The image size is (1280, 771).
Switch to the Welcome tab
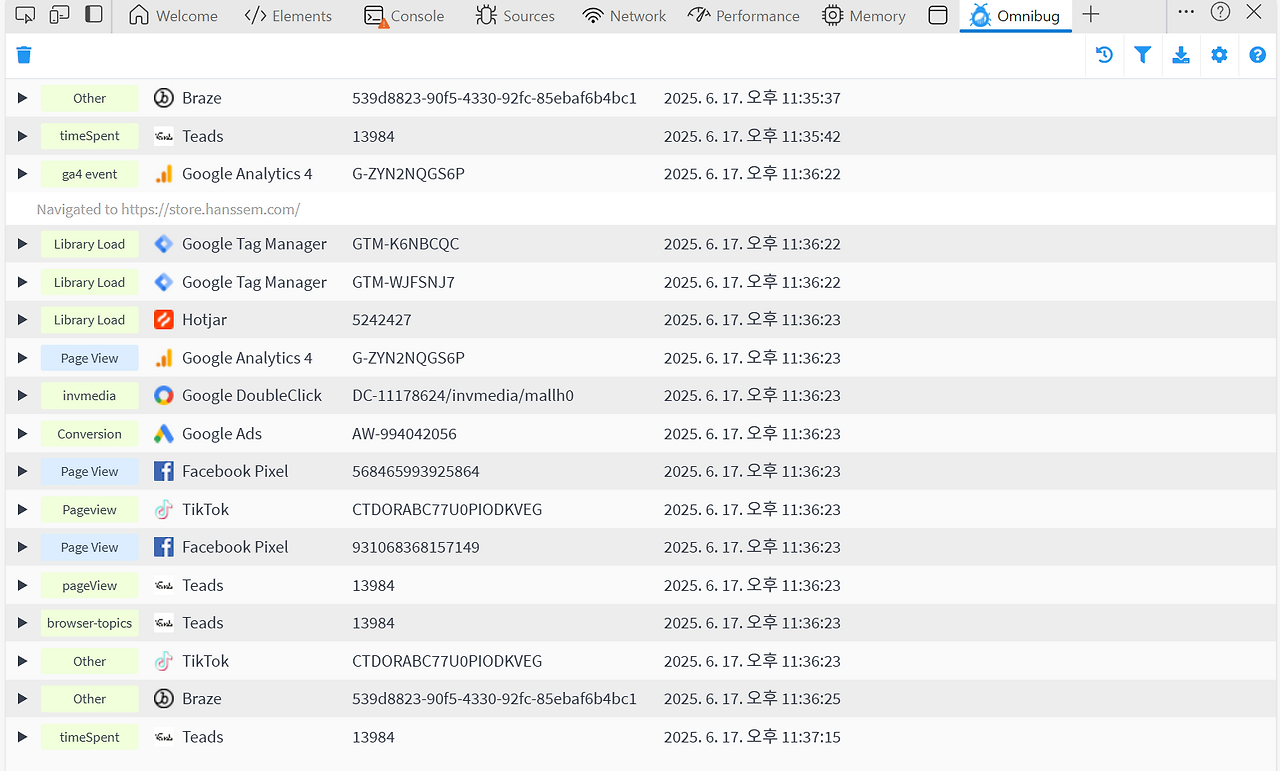coord(173,16)
